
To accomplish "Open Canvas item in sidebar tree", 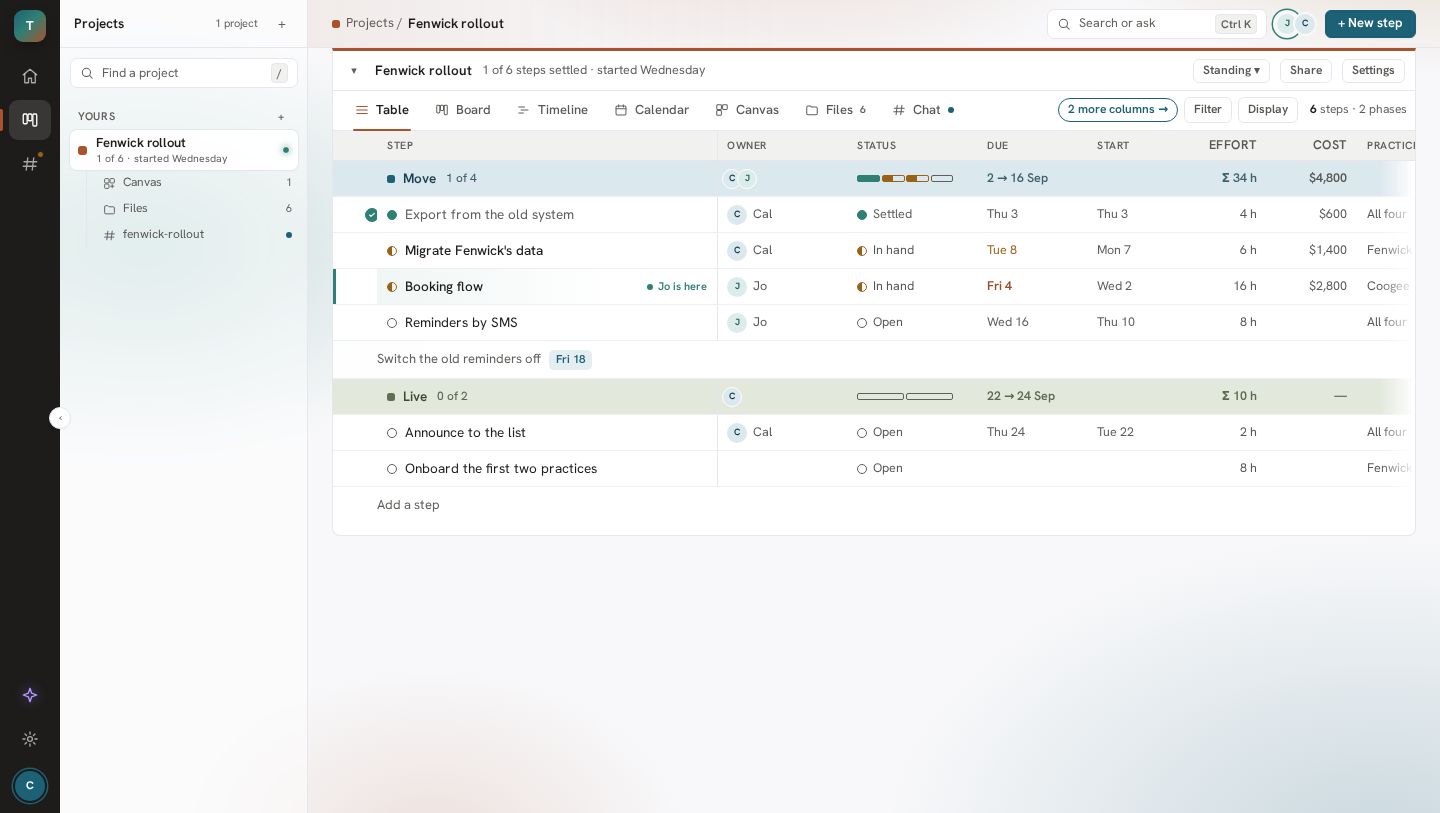I will 197,183.
